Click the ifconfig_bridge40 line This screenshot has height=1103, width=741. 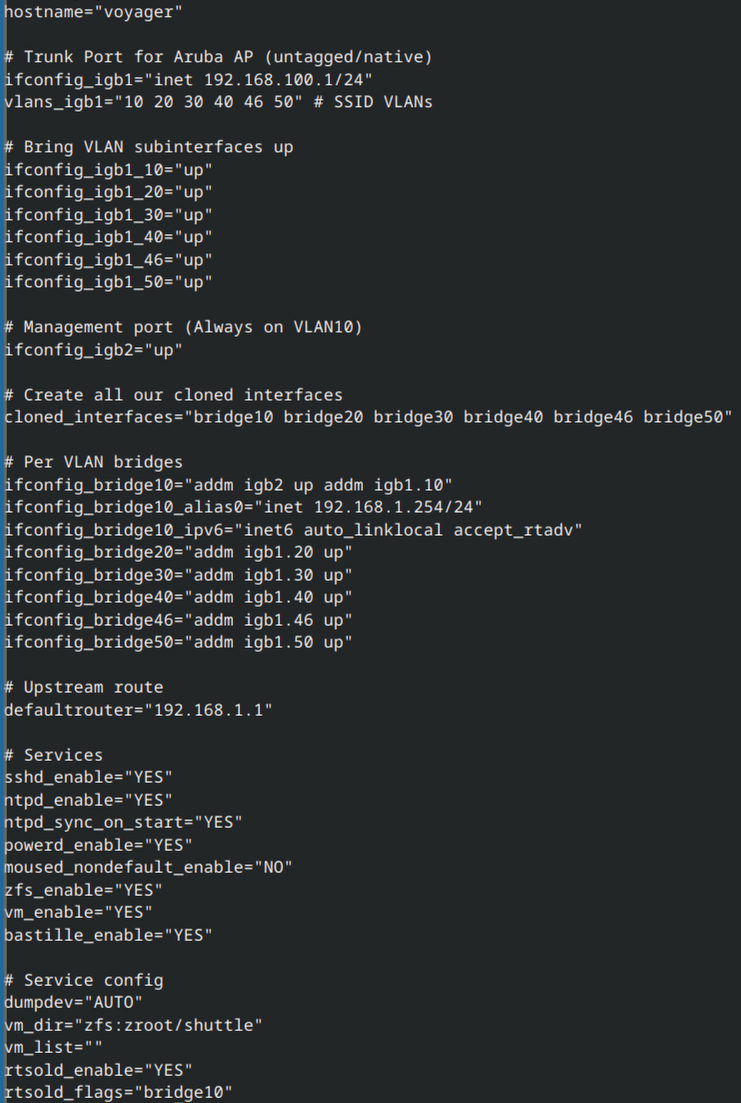coord(178,597)
